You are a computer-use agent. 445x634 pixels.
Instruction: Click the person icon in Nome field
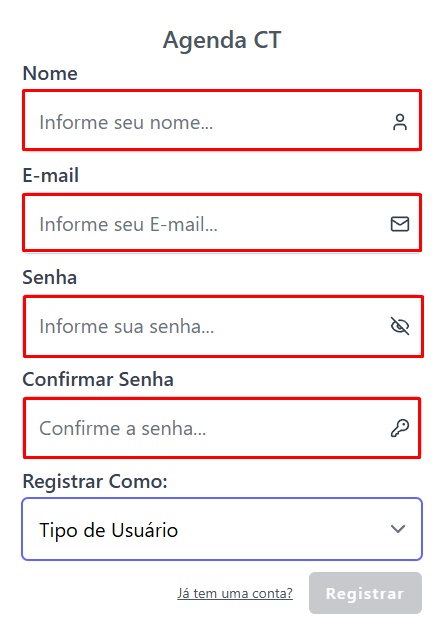click(400, 122)
